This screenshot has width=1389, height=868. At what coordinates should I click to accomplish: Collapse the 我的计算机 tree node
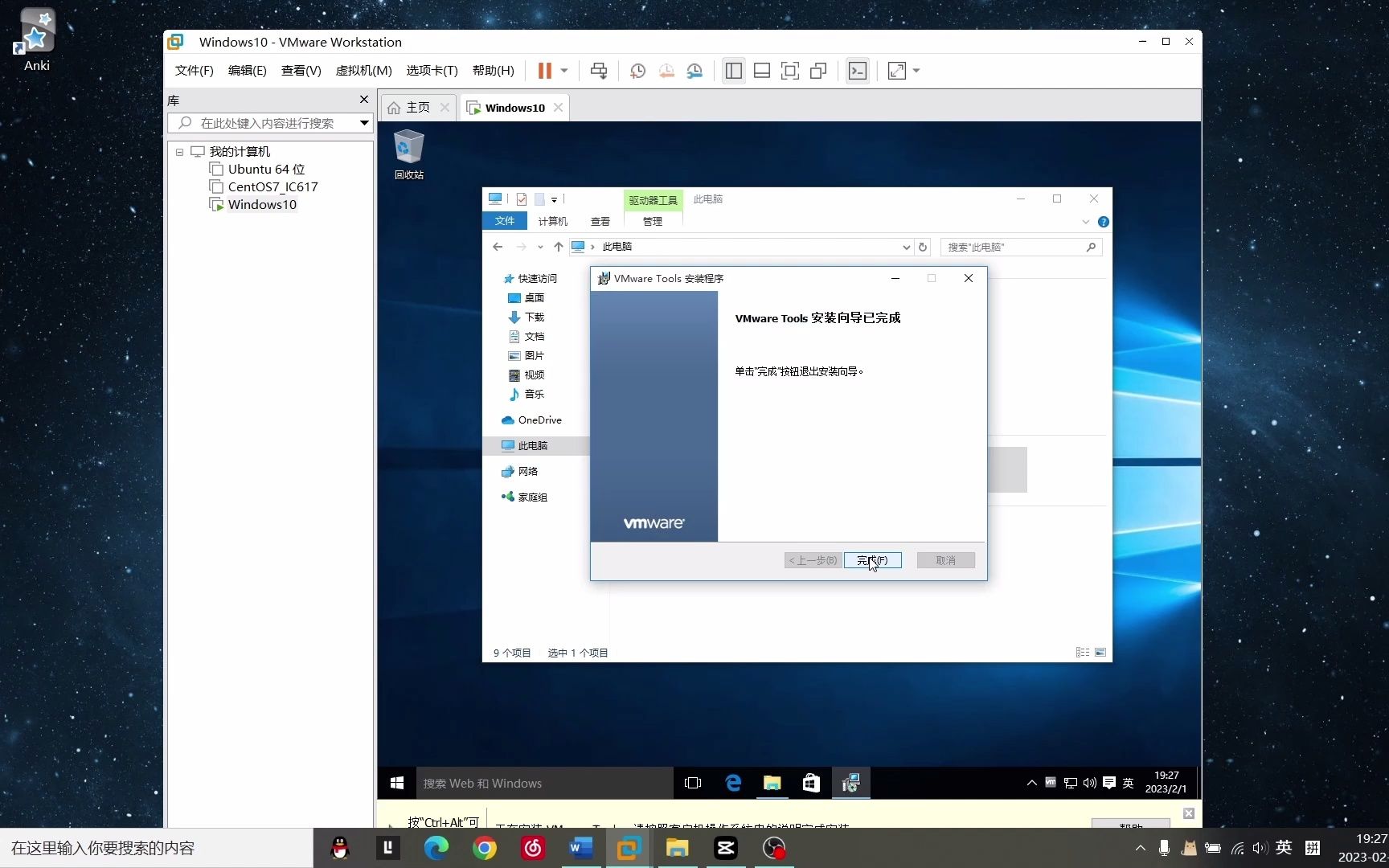coord(179,152)
